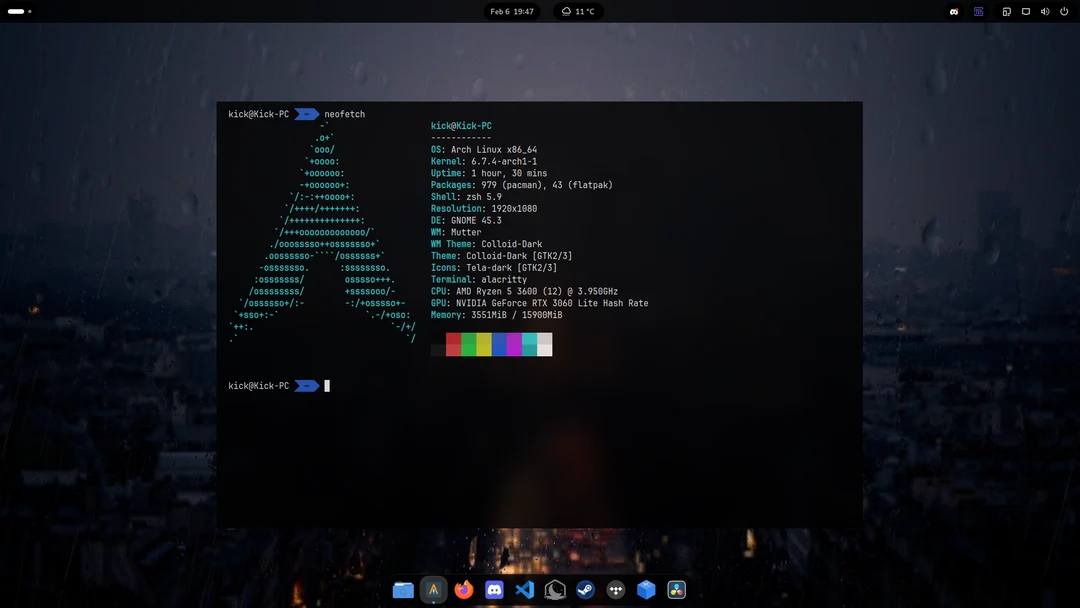The image size is (1080, 608).
Task: Launch Steam from the dock
Action: (x=584, y=590)
